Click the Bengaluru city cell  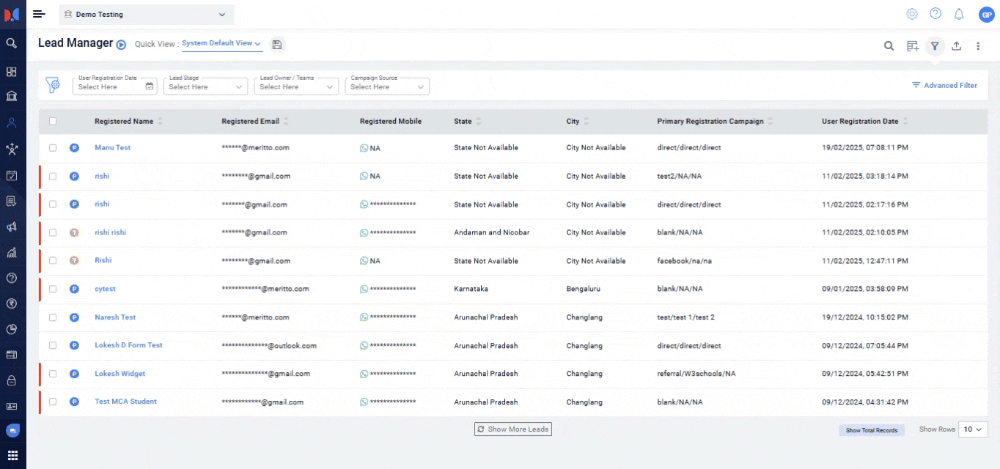pyautogui.click(x=583, y=289)
